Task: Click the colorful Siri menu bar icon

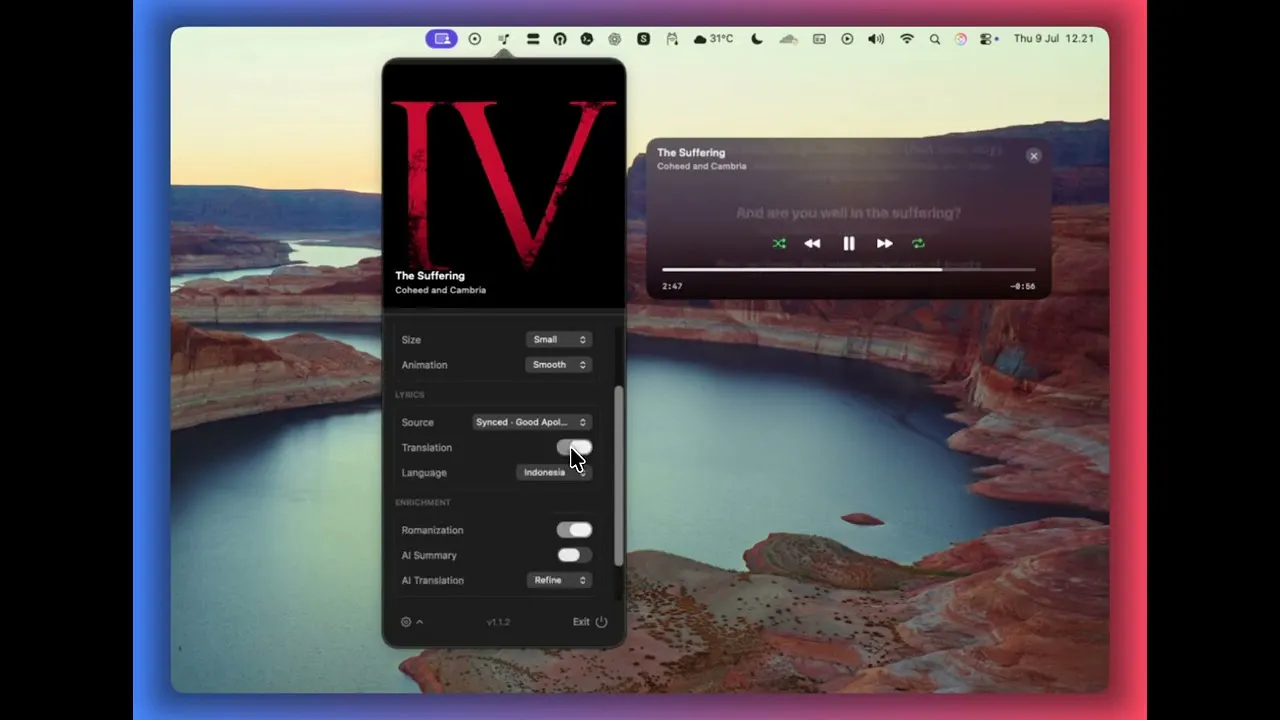Action: coord(961,39)
